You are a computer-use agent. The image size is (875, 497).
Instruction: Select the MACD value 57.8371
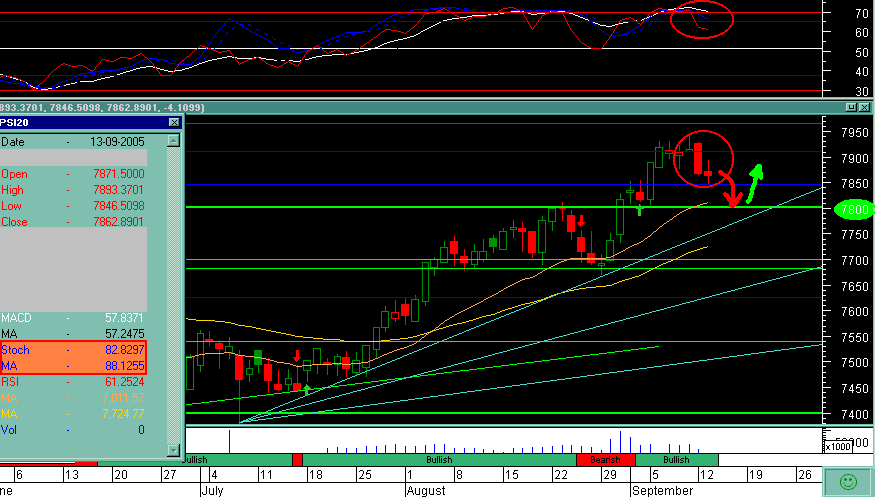click(x=124, y=317)
